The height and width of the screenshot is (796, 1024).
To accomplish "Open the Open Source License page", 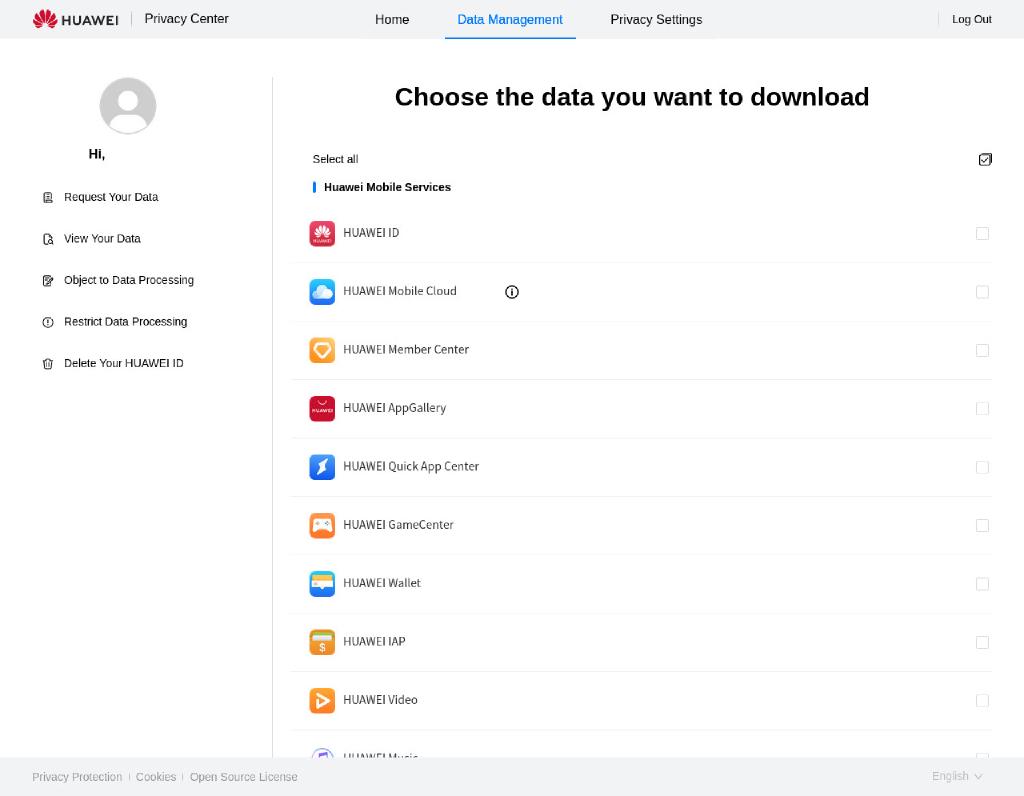I will coord(243,776).
